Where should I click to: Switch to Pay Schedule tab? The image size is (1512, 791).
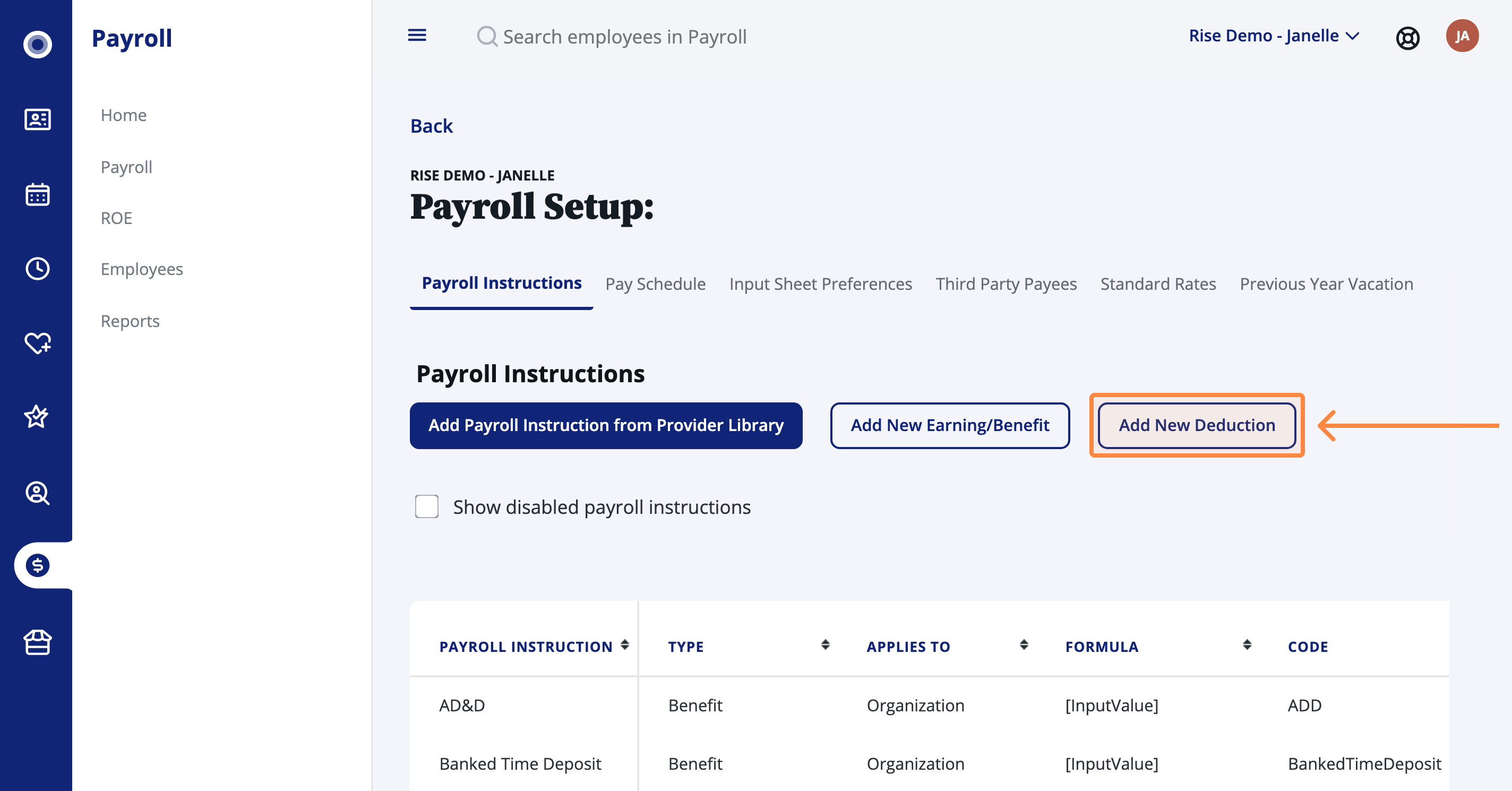point(655,284)
